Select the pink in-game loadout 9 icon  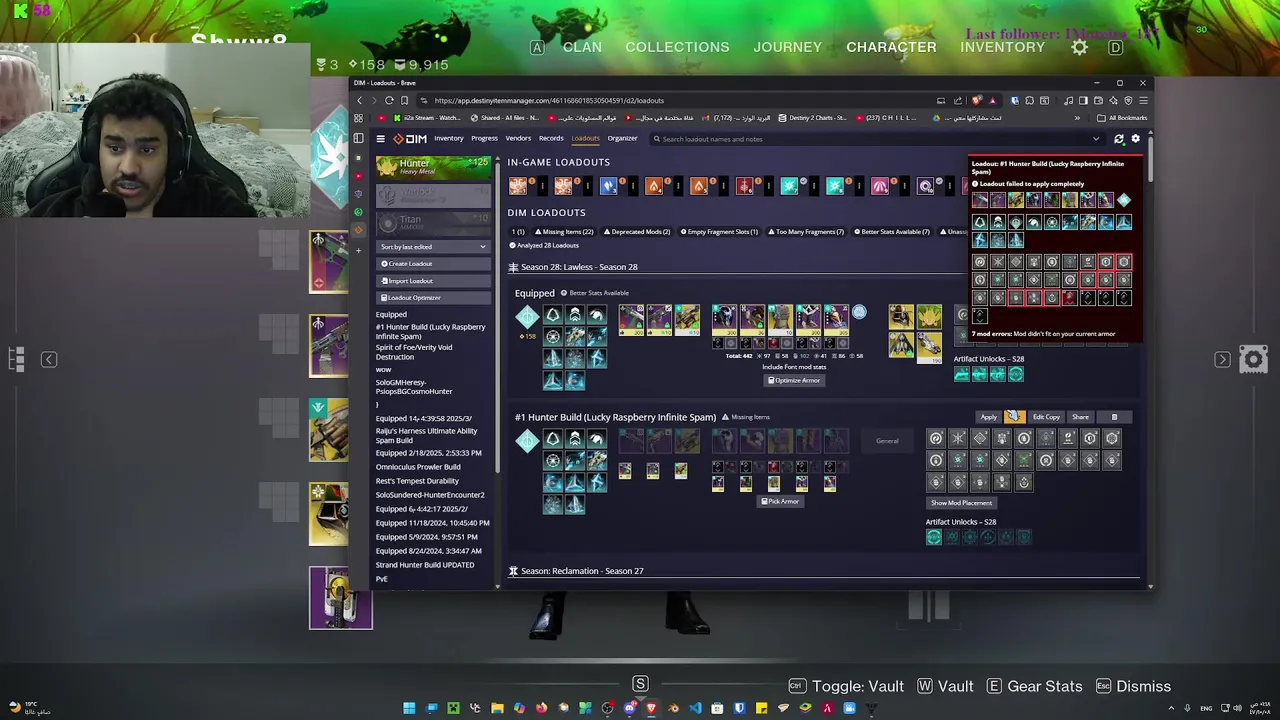880,186
